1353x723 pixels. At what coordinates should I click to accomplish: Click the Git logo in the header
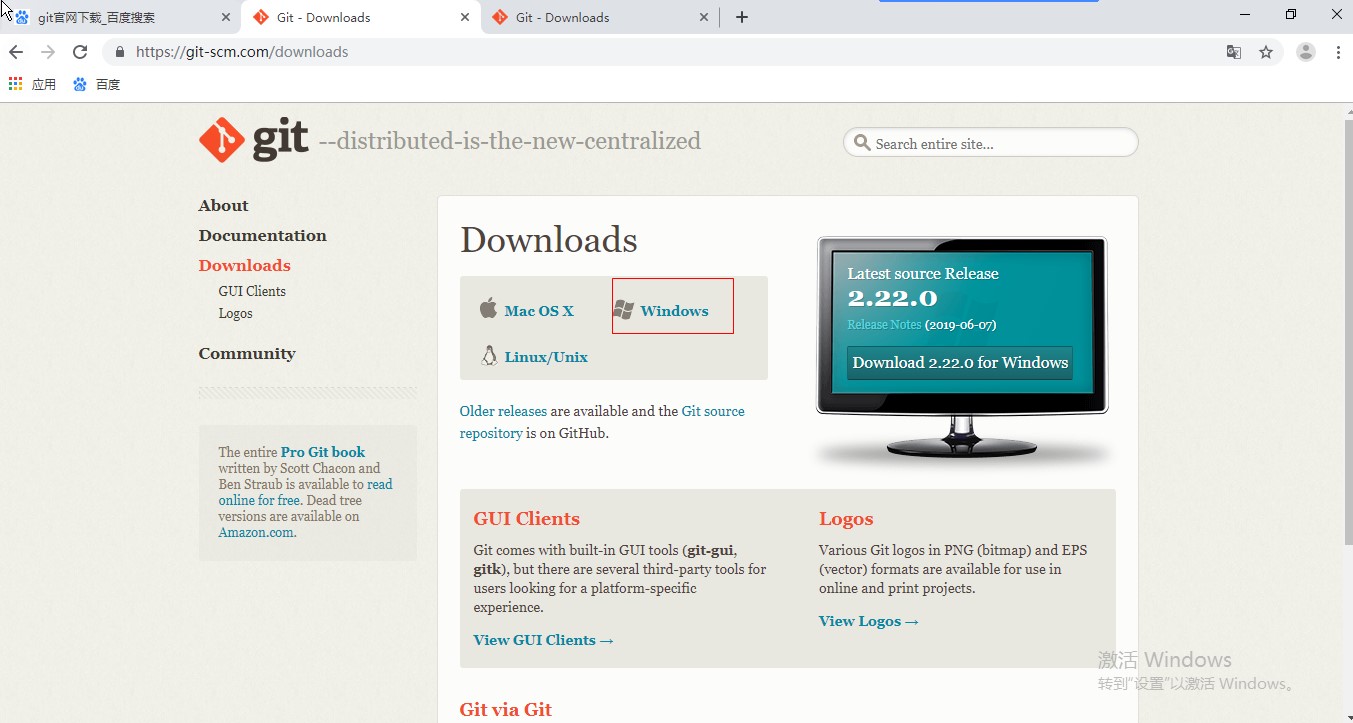pyautogui.click(x=253, y=140)
